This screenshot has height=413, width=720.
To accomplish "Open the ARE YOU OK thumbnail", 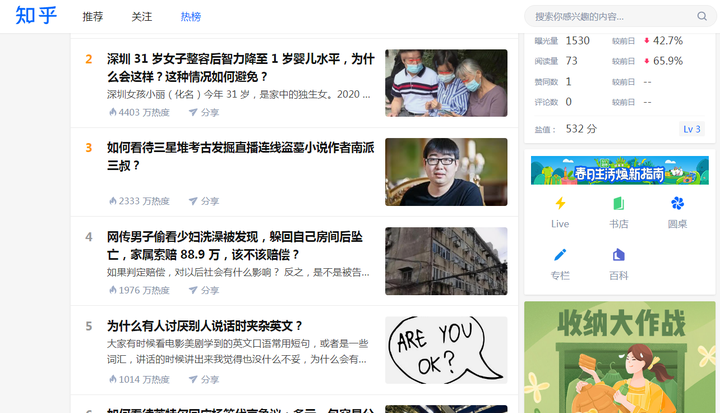I will pyautogui.click(x=446, y=350).
